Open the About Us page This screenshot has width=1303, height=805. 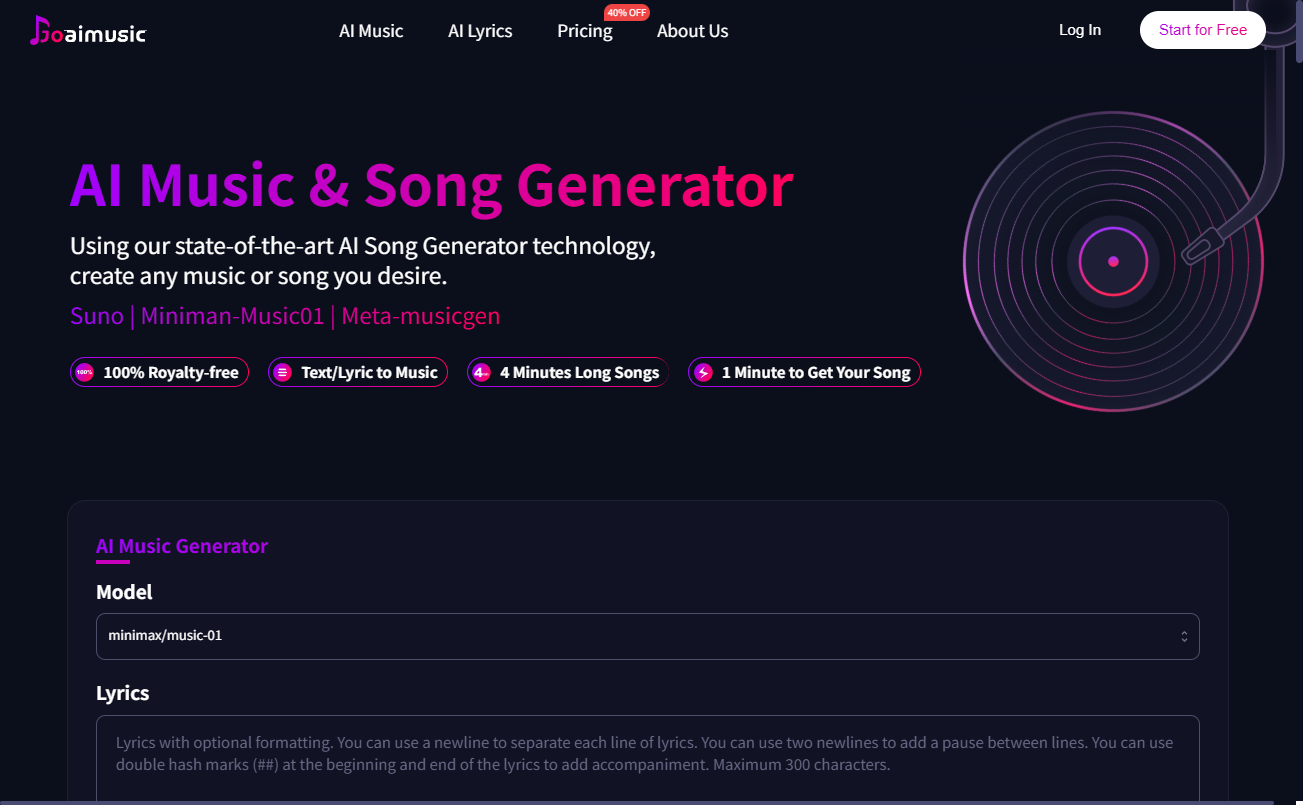pos(692,31)
